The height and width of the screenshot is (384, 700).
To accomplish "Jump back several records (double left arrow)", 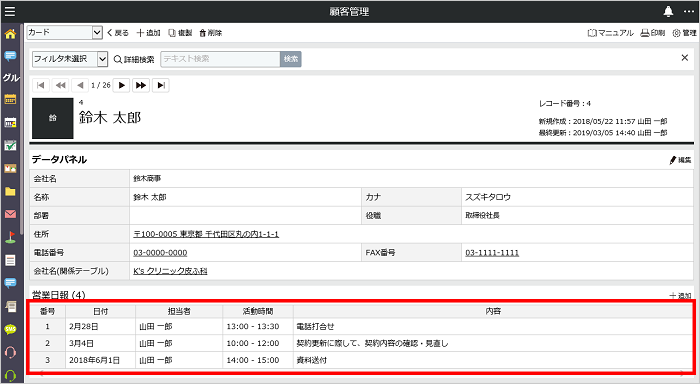I will pos(60,85).
